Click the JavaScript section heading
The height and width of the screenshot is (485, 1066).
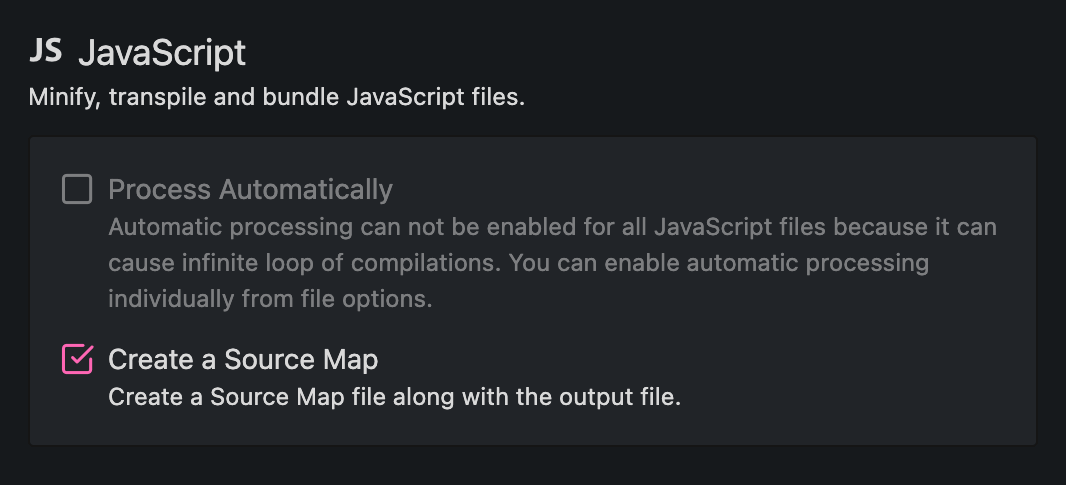point(161,53)
